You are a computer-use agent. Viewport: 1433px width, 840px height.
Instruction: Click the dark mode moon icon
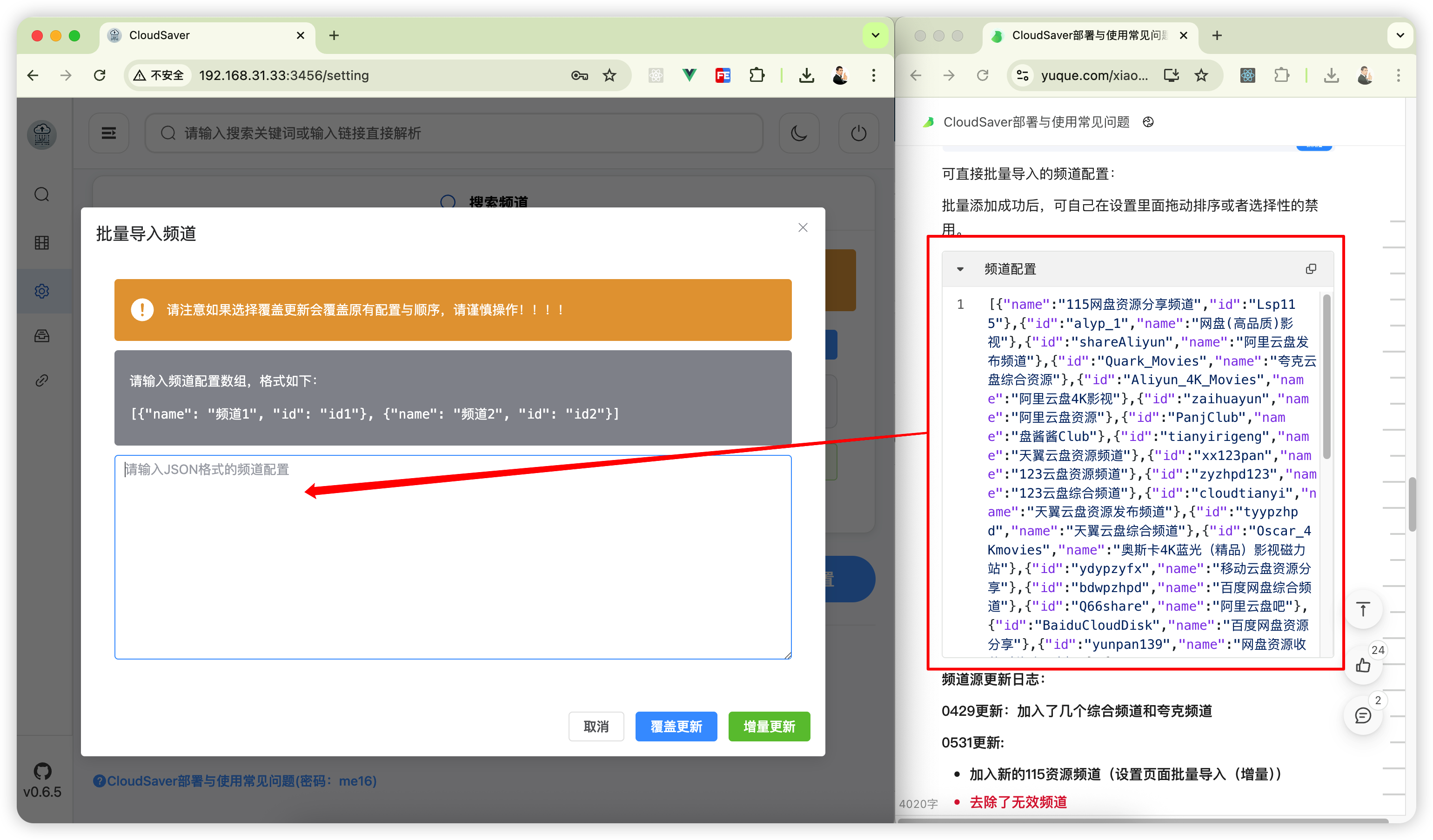pos(799,133)
